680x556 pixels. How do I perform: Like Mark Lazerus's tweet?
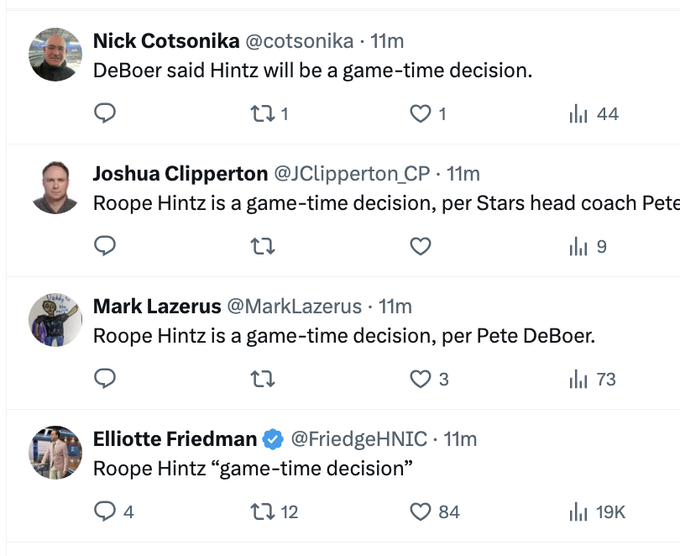tap(421, 379)
